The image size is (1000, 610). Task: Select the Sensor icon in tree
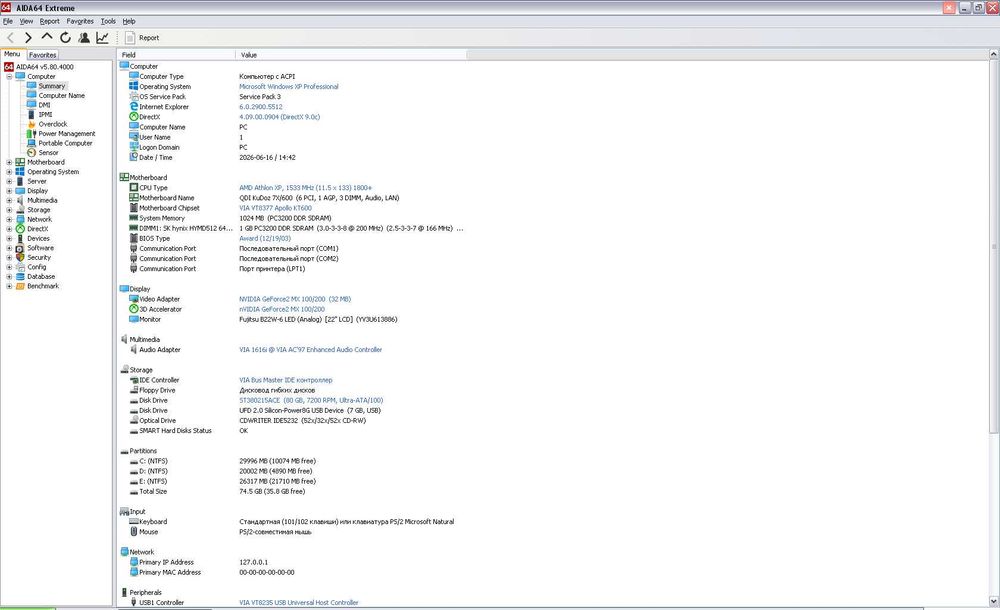[31, 152]
